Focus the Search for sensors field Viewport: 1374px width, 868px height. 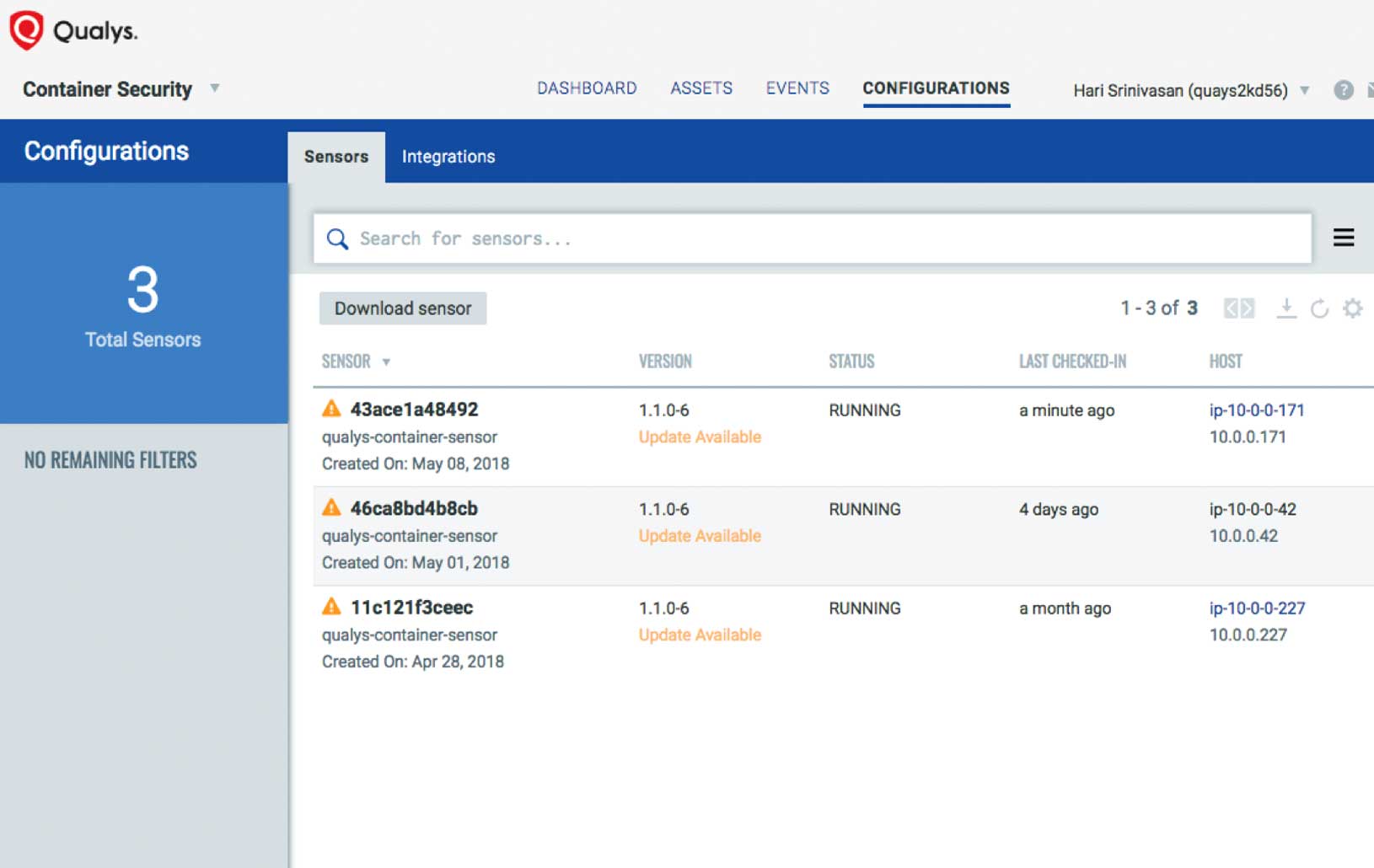point(813,238)
